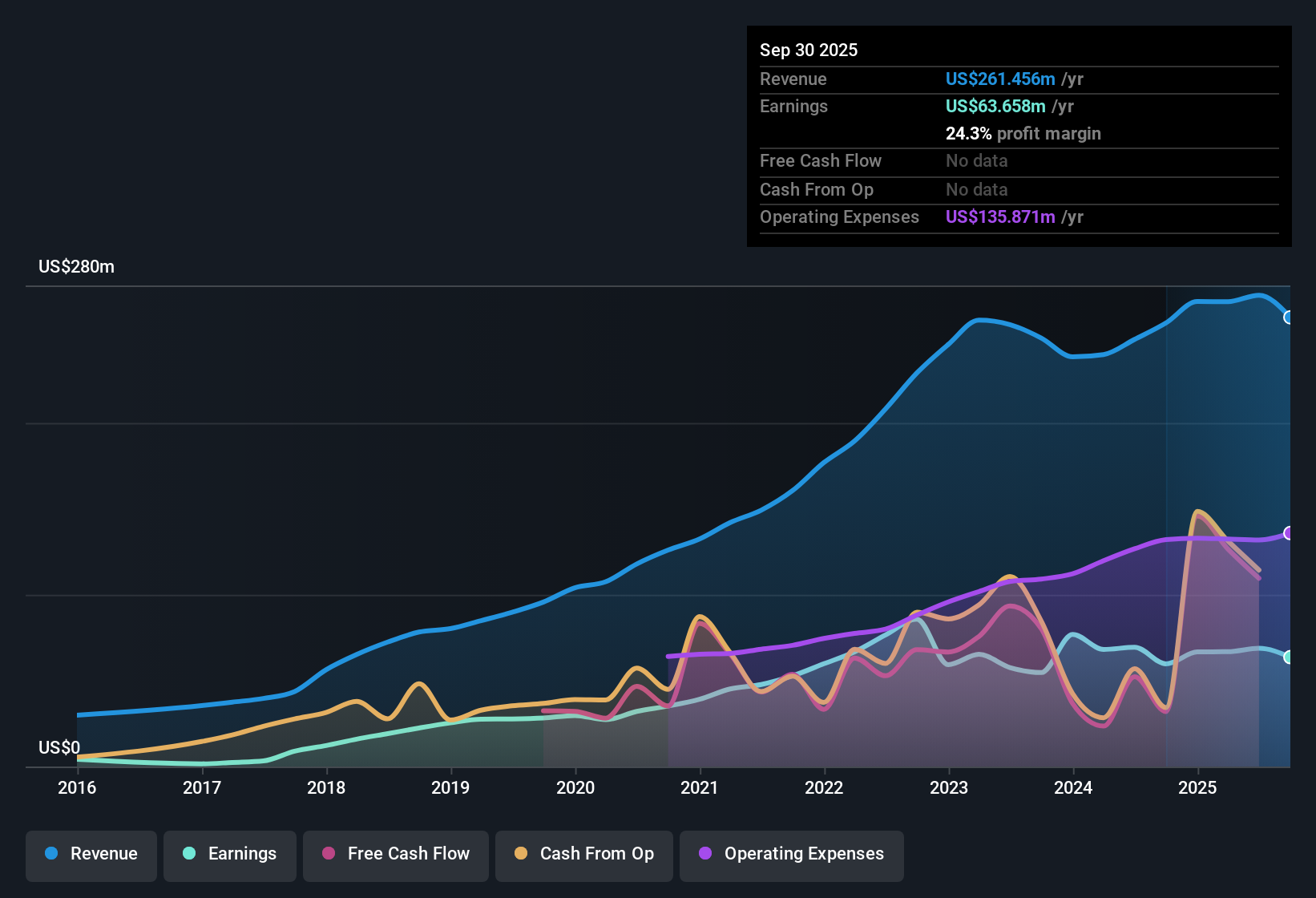Click the US$280m y-axis label

[x=76, y=266]
